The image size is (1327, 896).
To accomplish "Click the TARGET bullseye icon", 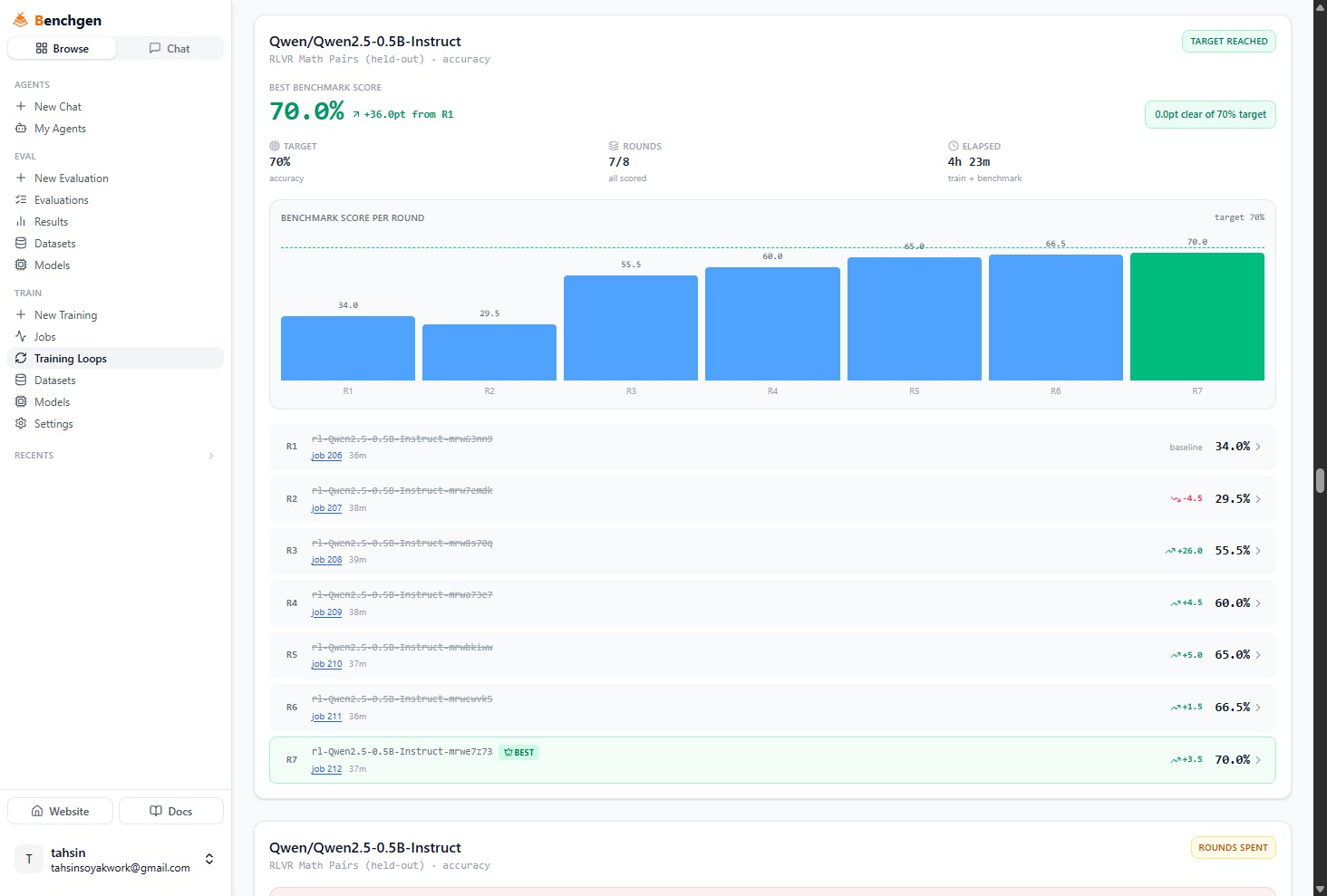I will click(x=275, y=146).
